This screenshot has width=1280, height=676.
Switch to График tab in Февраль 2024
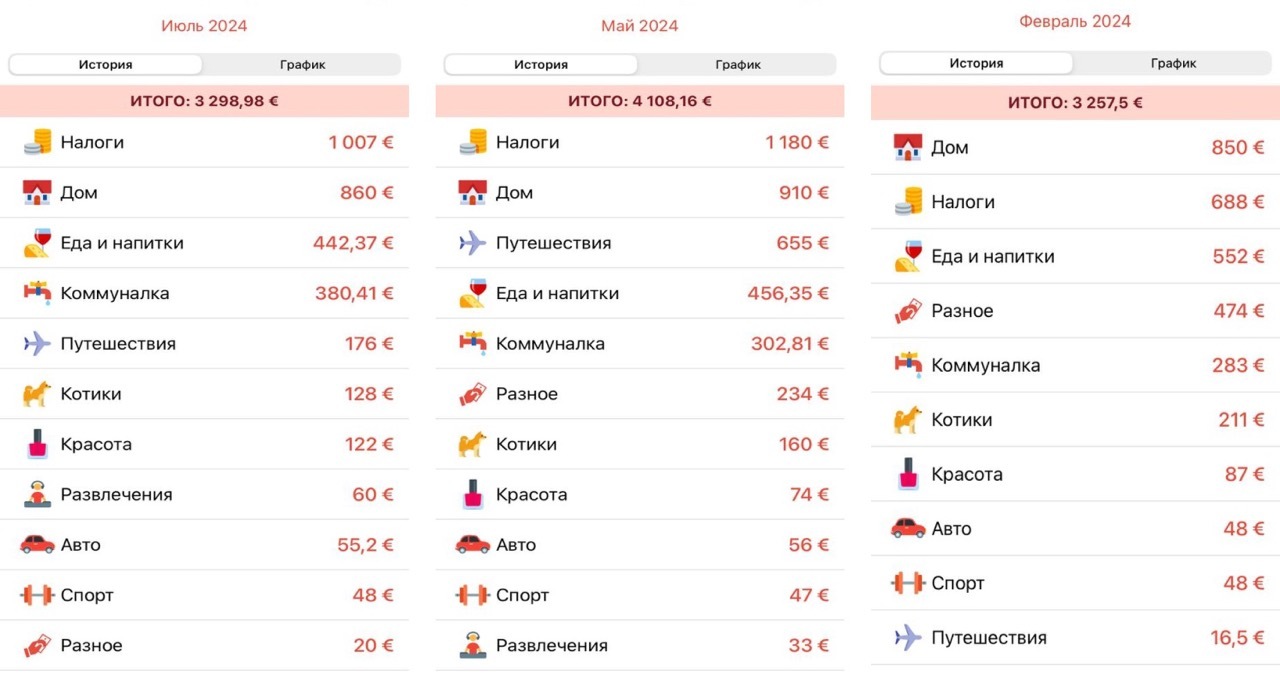point(1173,63)
